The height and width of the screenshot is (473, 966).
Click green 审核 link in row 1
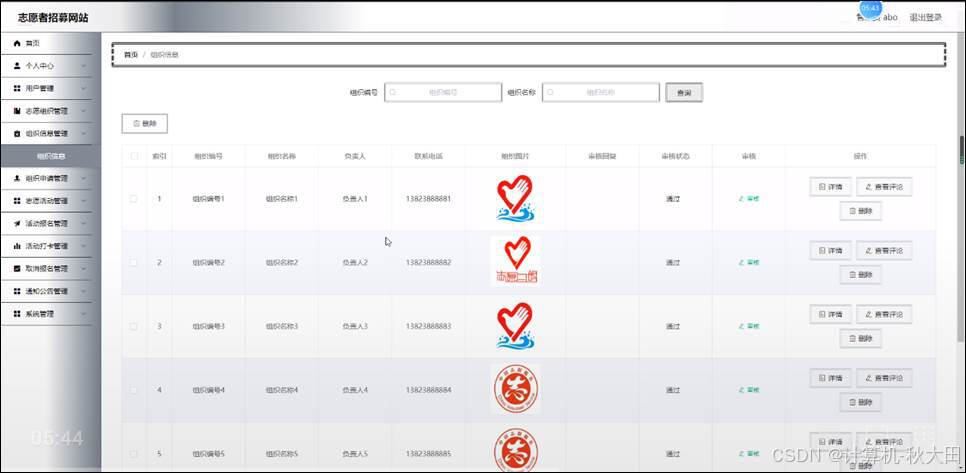[749, 199]
